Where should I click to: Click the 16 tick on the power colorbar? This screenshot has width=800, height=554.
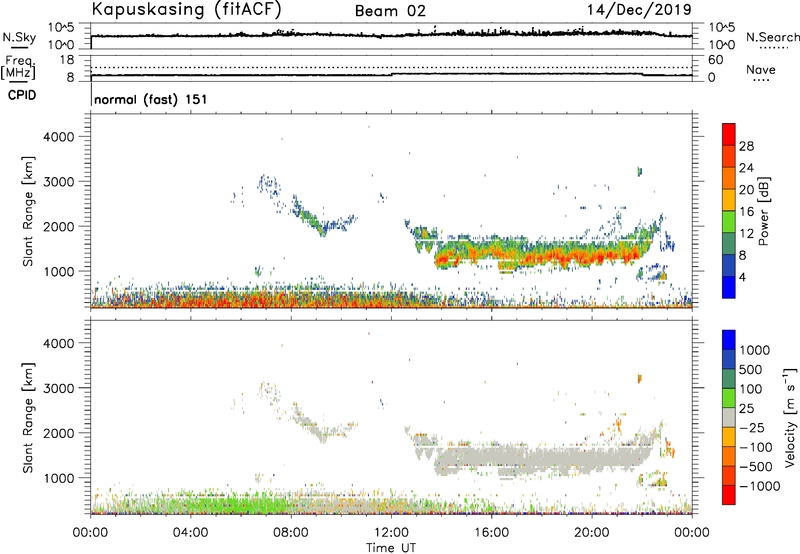[x=746, y=212]
